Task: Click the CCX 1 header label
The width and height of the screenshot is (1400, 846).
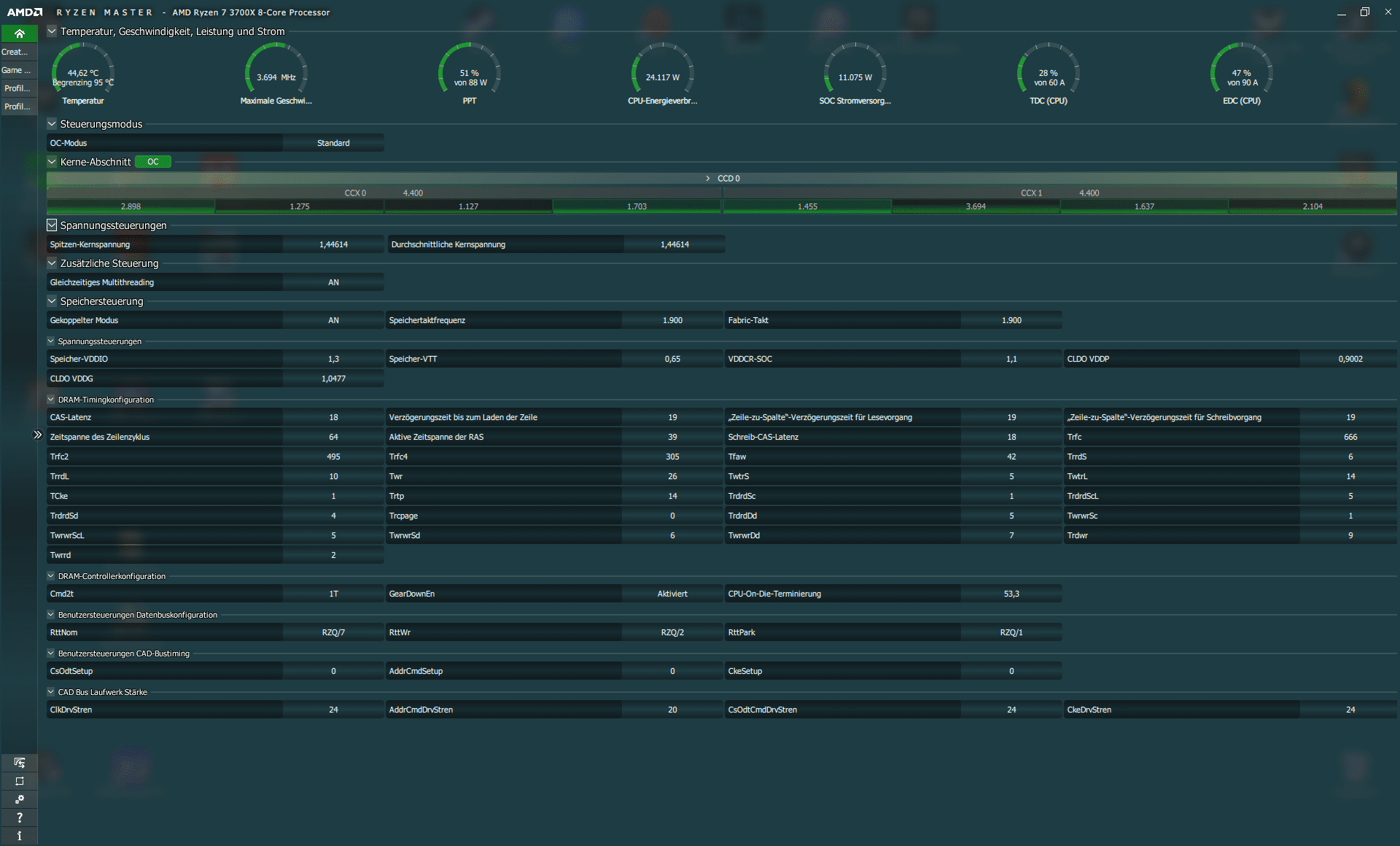Action: tap(1031, 193)
